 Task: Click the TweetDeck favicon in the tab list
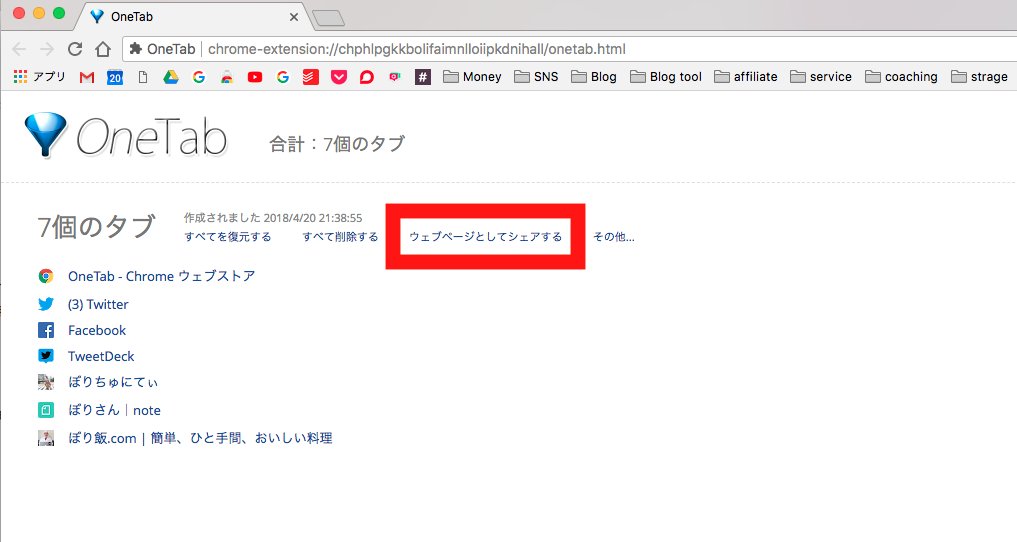pos(46,356)
